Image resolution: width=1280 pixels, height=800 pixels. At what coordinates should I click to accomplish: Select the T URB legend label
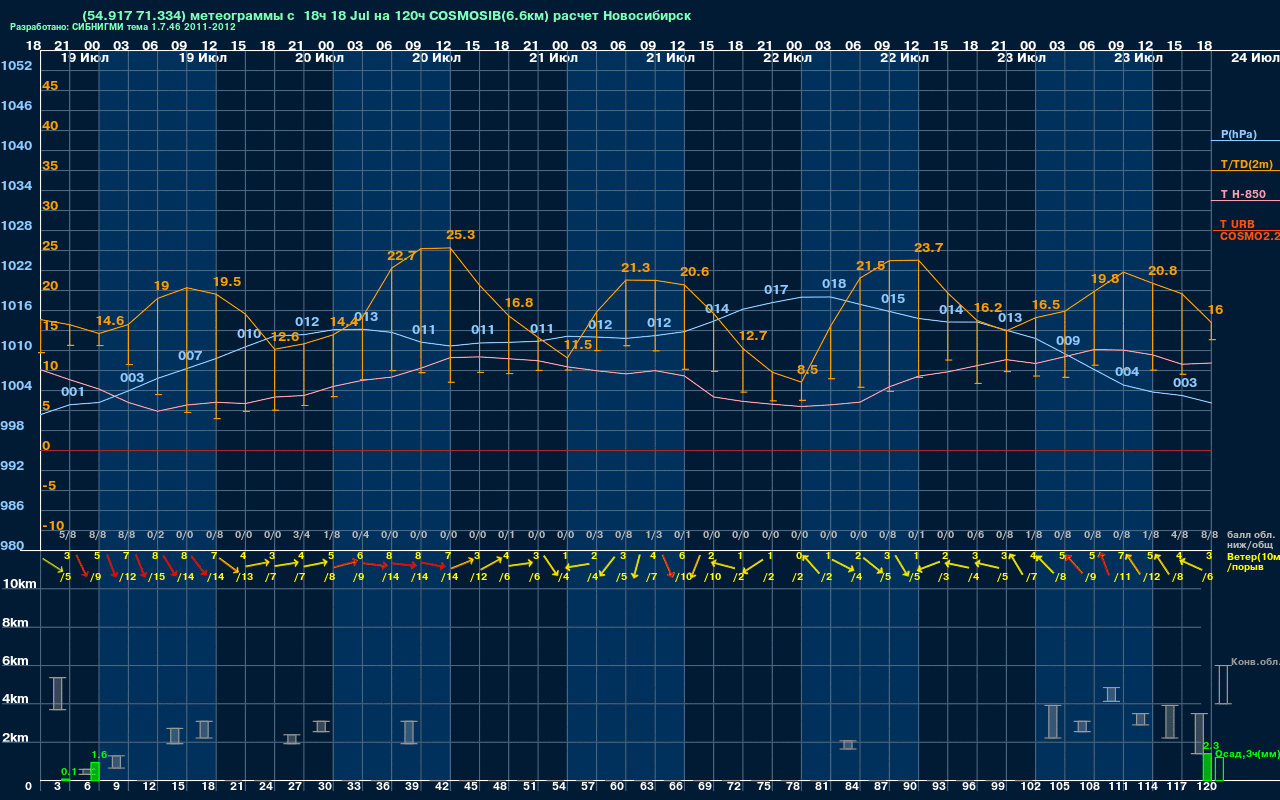(1237, 224)
